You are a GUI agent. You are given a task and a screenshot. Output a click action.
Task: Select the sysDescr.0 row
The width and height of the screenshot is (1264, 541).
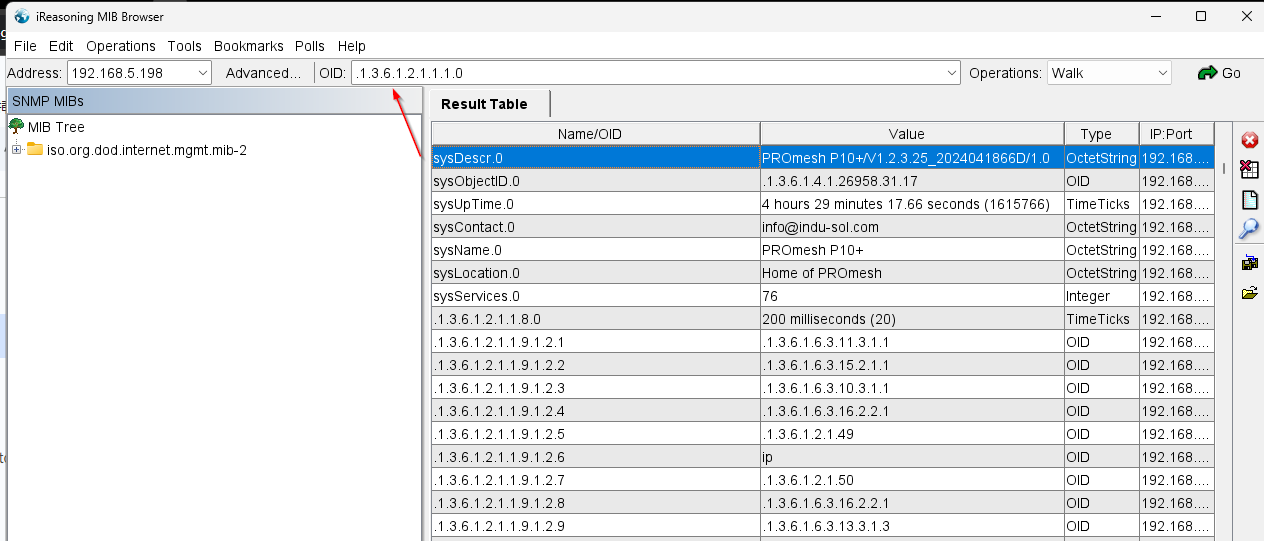823,158
